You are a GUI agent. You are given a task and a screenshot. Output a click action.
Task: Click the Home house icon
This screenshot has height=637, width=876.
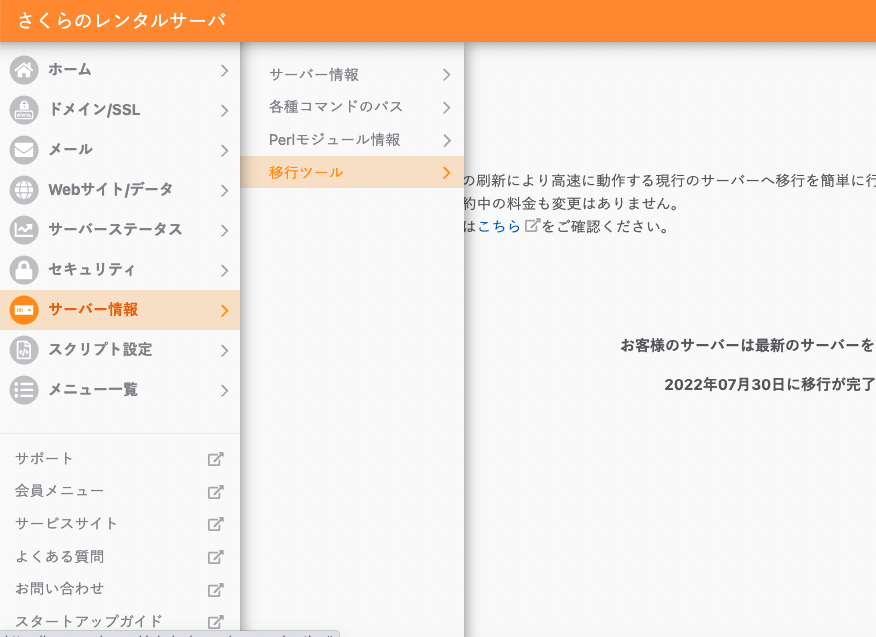point(24,70)
